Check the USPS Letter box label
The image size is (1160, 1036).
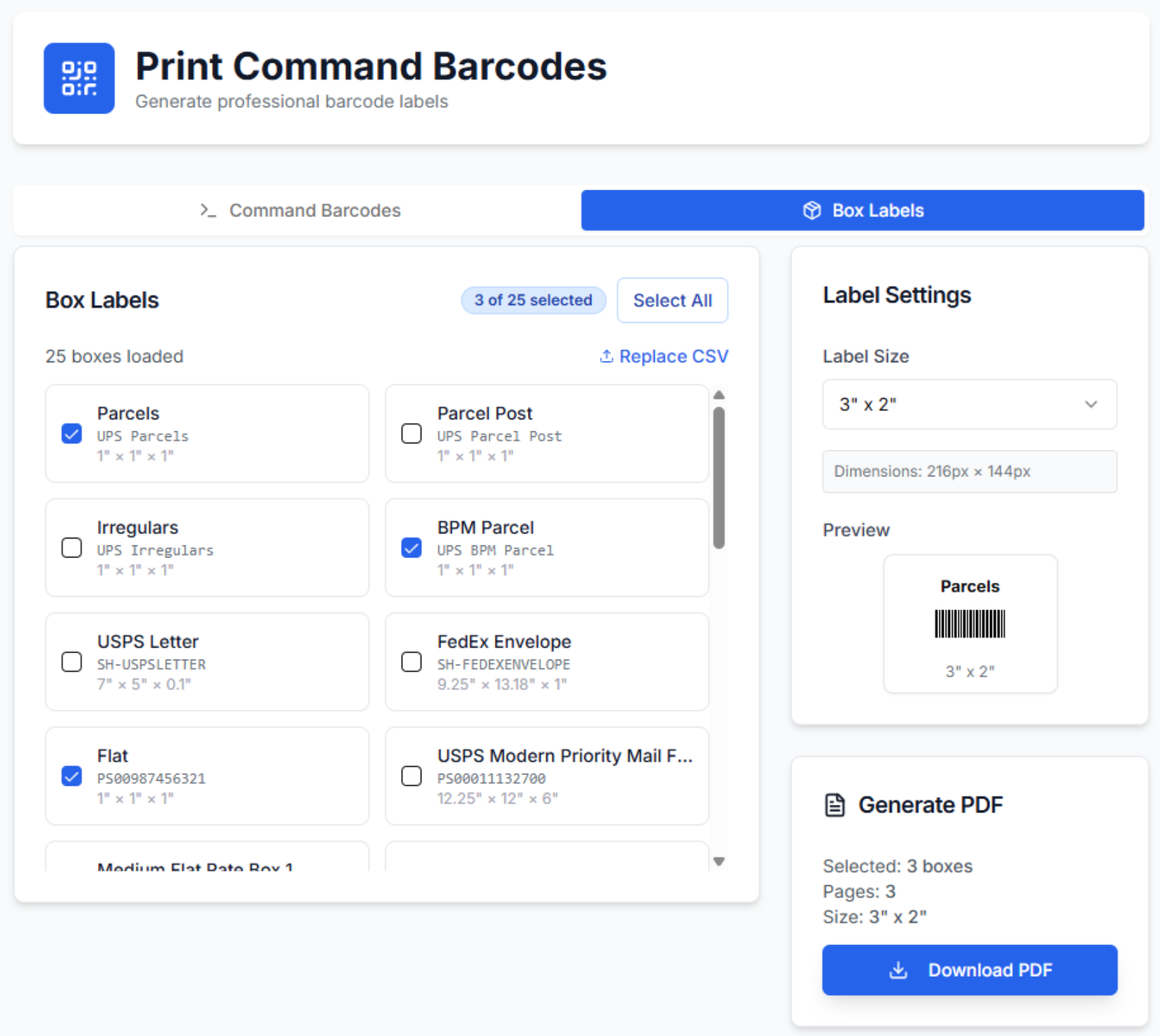pyautogui.click(x=72, y=662)
